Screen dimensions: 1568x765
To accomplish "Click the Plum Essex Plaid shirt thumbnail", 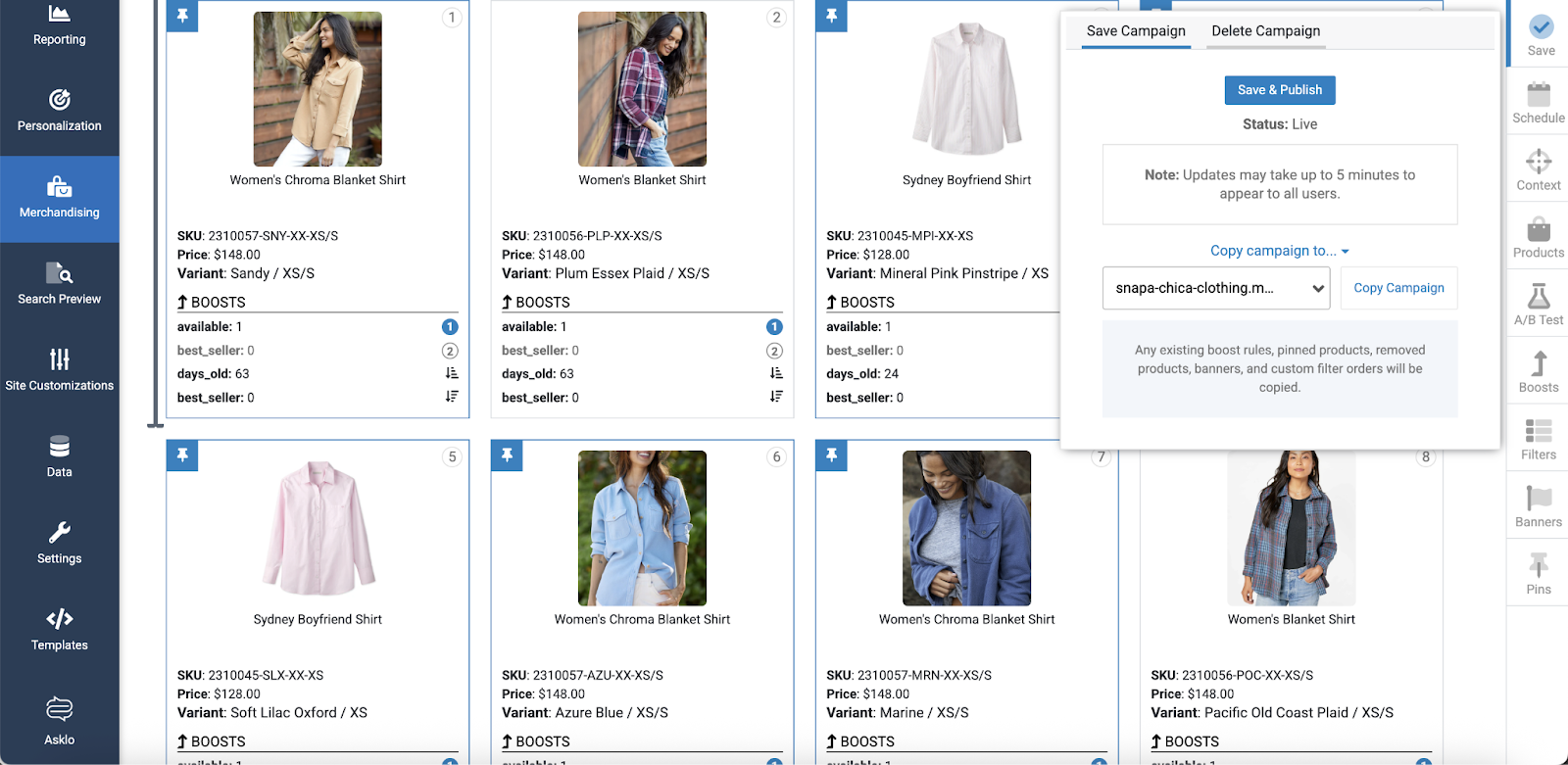I will tap(642, 89).
